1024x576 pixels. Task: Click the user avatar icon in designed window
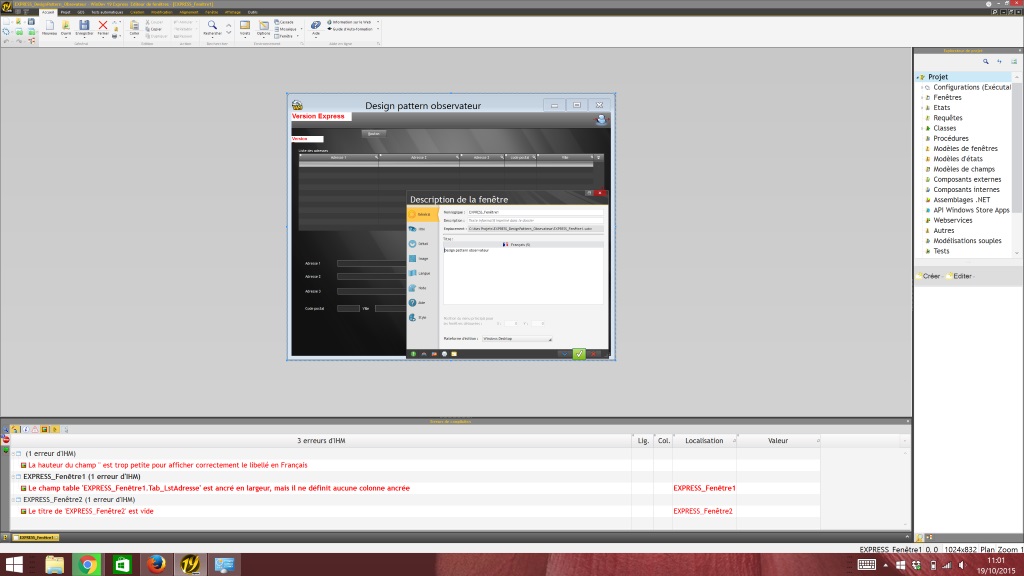click(601, 120)
